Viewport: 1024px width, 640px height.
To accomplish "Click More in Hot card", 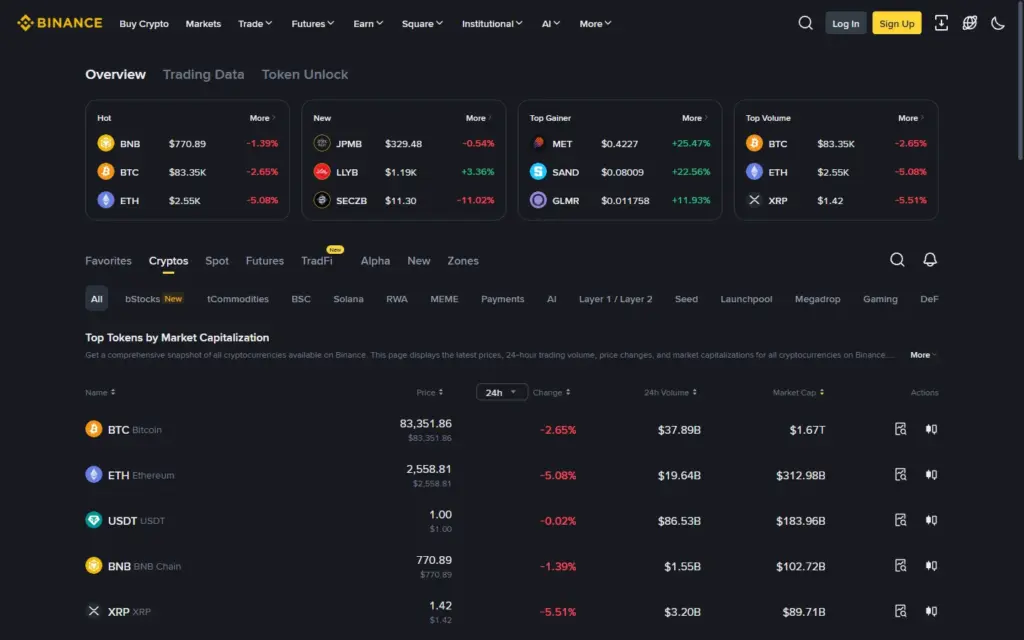I will (x=263, y=118).
